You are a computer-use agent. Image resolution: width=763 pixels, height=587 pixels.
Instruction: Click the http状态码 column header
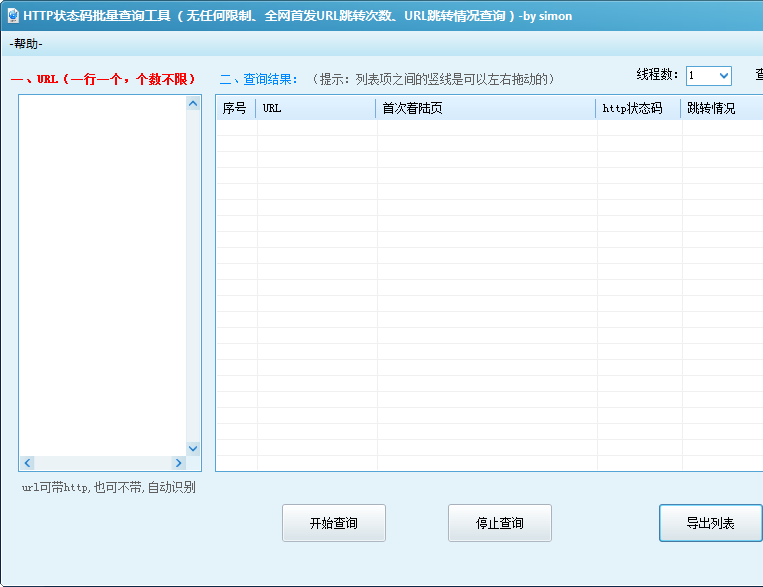pos(638,108)
